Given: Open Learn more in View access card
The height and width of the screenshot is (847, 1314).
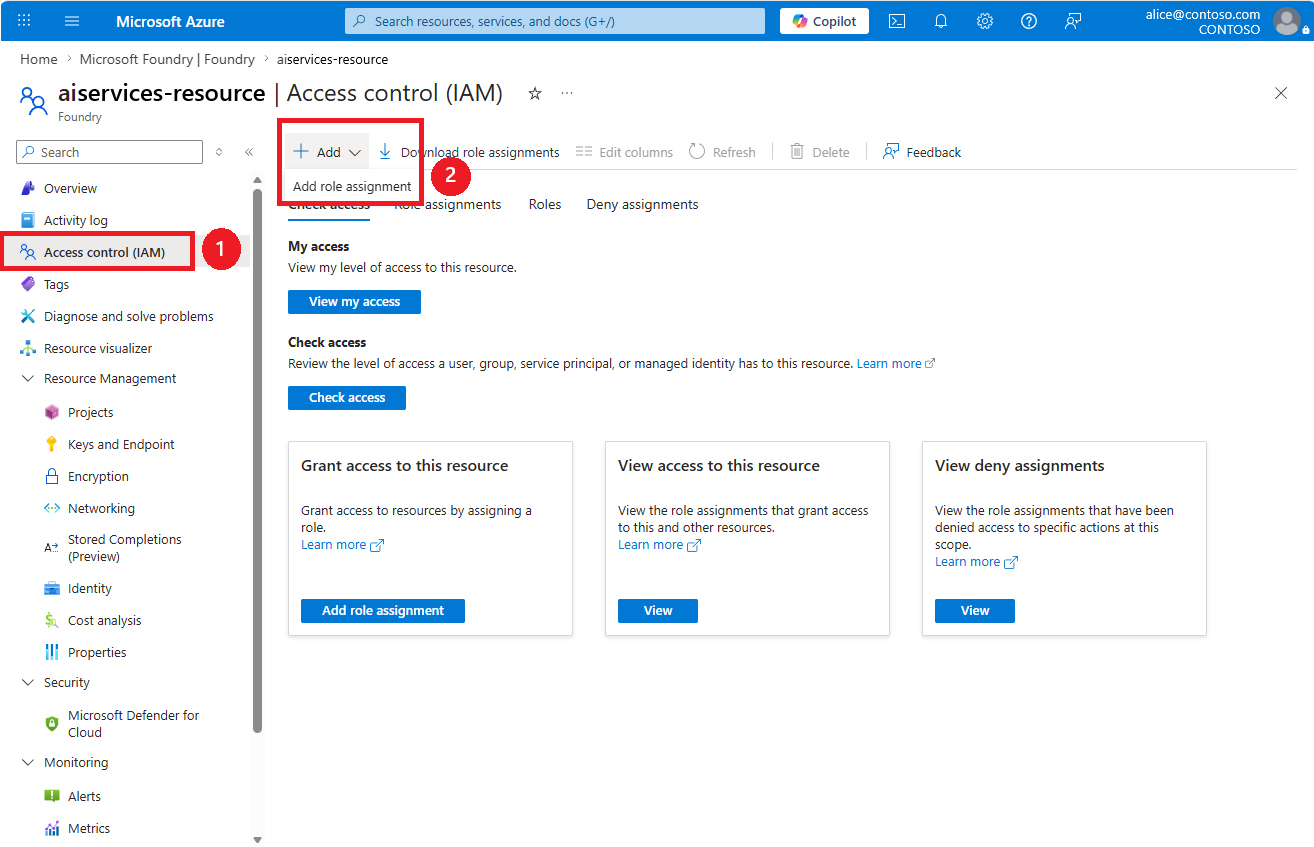Looking at the screenshot, I should [659, 545].
